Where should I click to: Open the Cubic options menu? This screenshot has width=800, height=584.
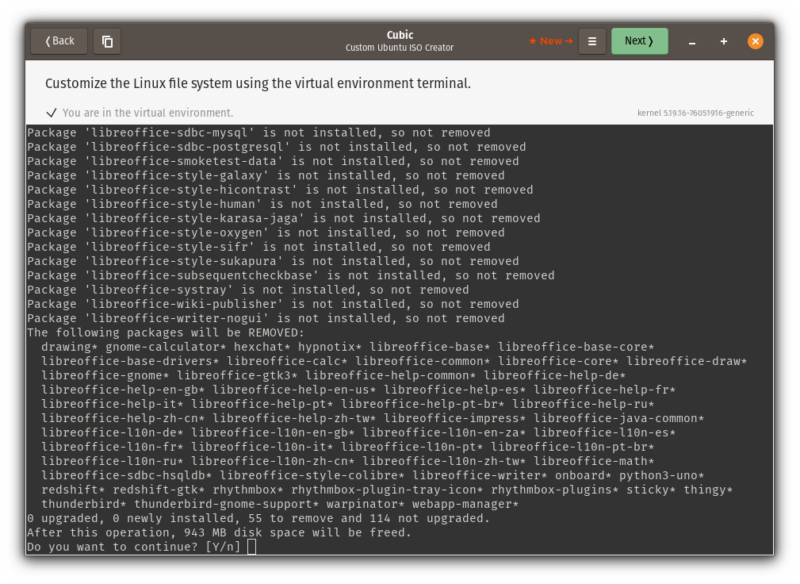(592, 41)
